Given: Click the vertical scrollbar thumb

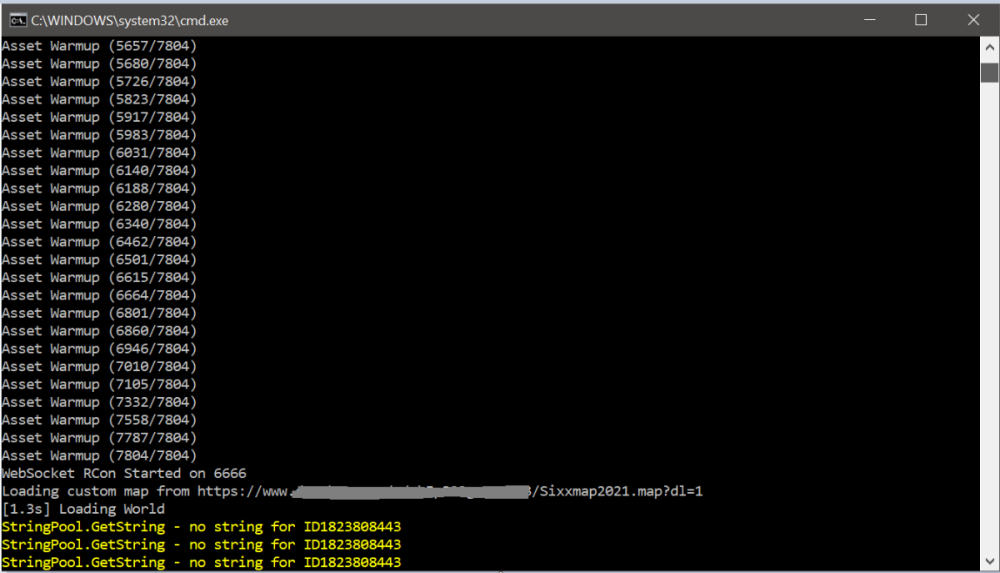Looking at the screenshot, I should (x=989, y=72).
